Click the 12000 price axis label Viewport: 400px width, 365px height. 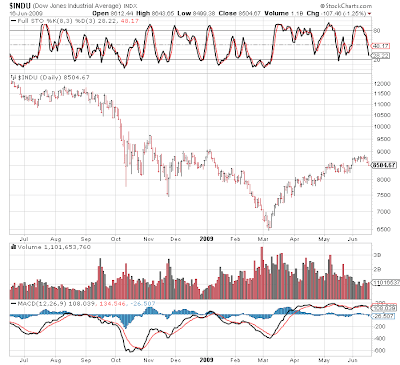coord(382,84)
